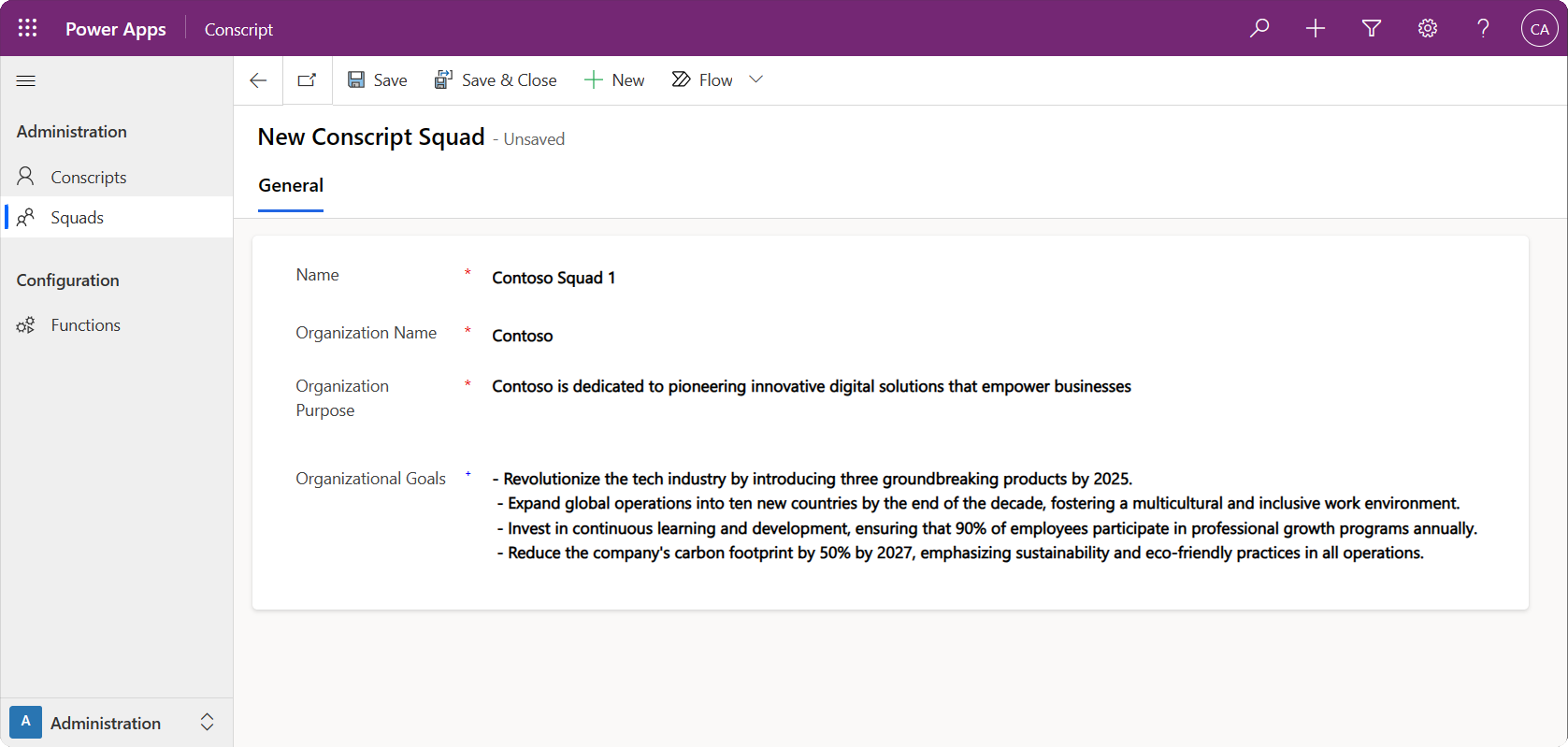The height and width of the screenshot is (747, 1568).
Task: Click the search magnifier icon
Action: pos(1259,28)
